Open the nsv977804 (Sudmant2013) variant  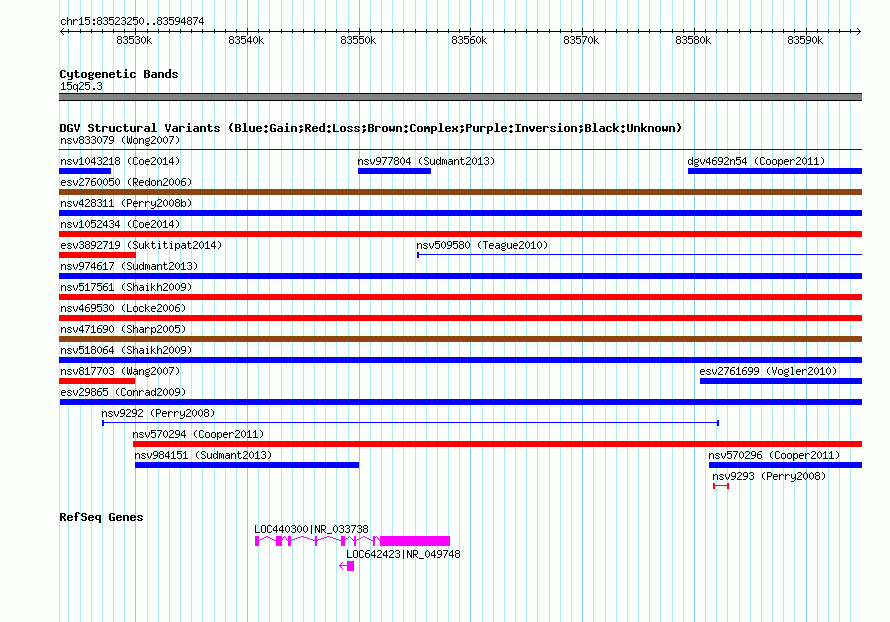click(426, 161)
